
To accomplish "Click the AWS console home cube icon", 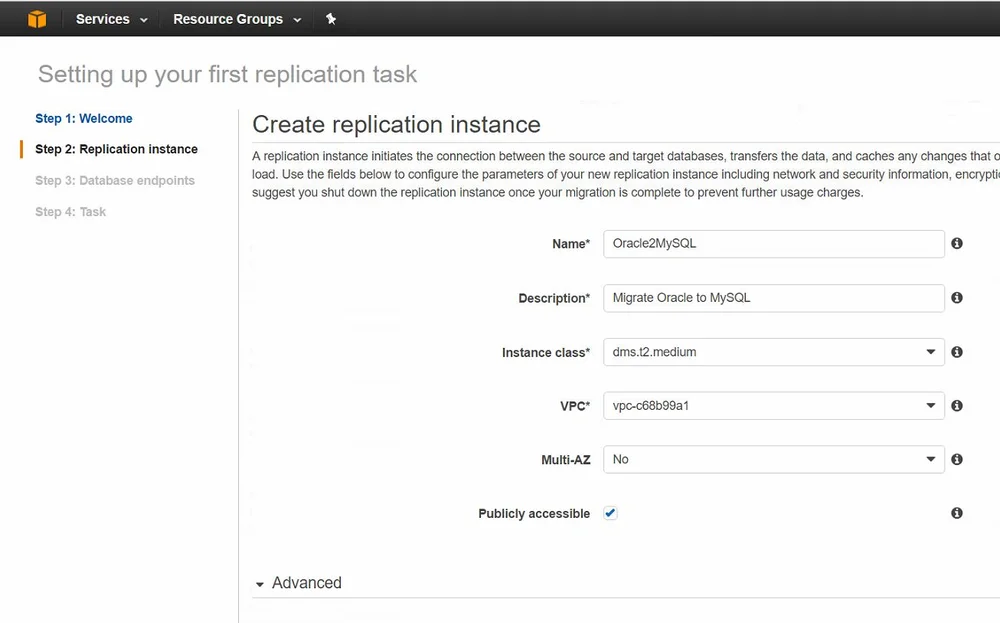I will [37, 19].
